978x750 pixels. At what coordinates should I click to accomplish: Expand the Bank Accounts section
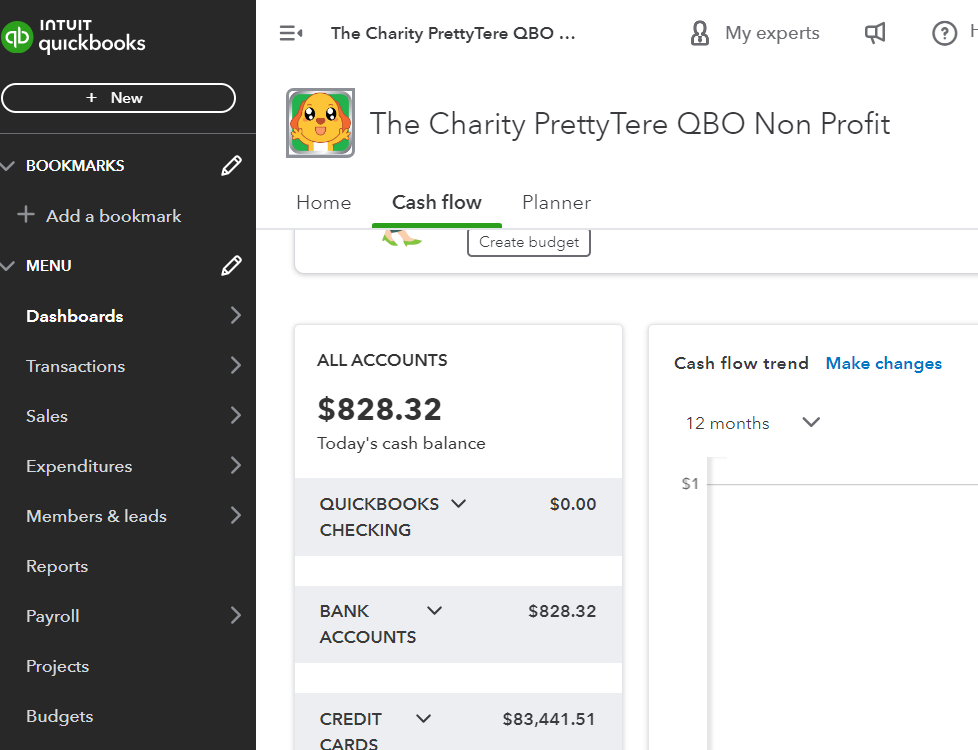(435, 611)
